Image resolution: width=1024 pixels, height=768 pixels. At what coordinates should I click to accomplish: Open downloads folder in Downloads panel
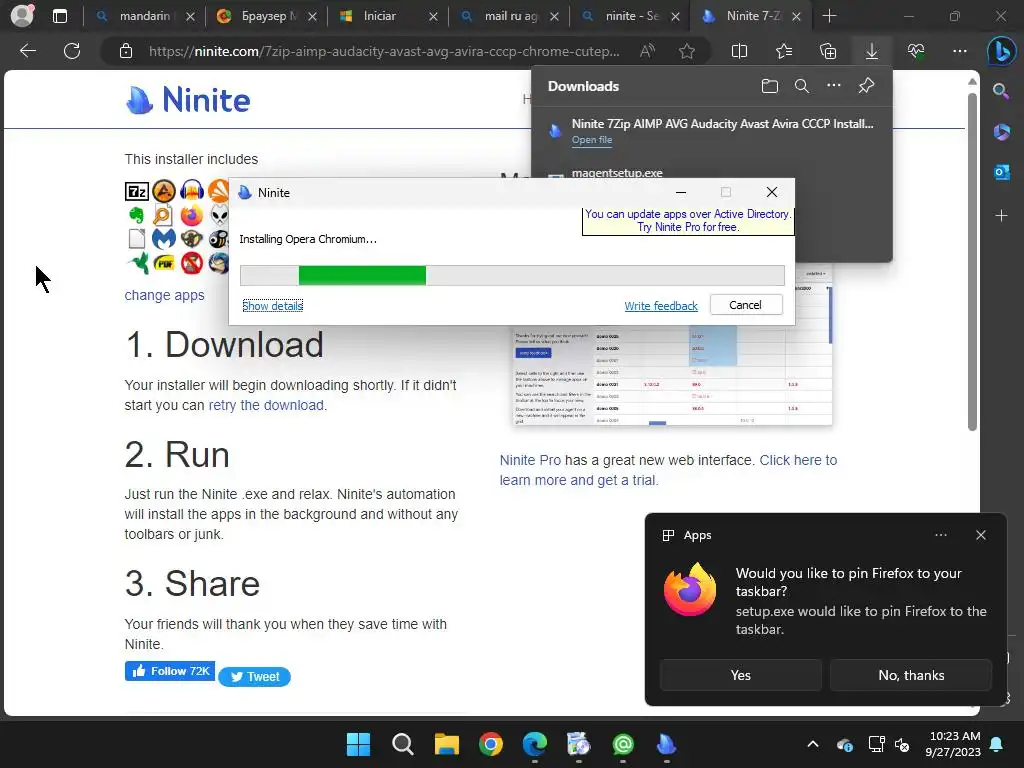(x=770, y=86)
